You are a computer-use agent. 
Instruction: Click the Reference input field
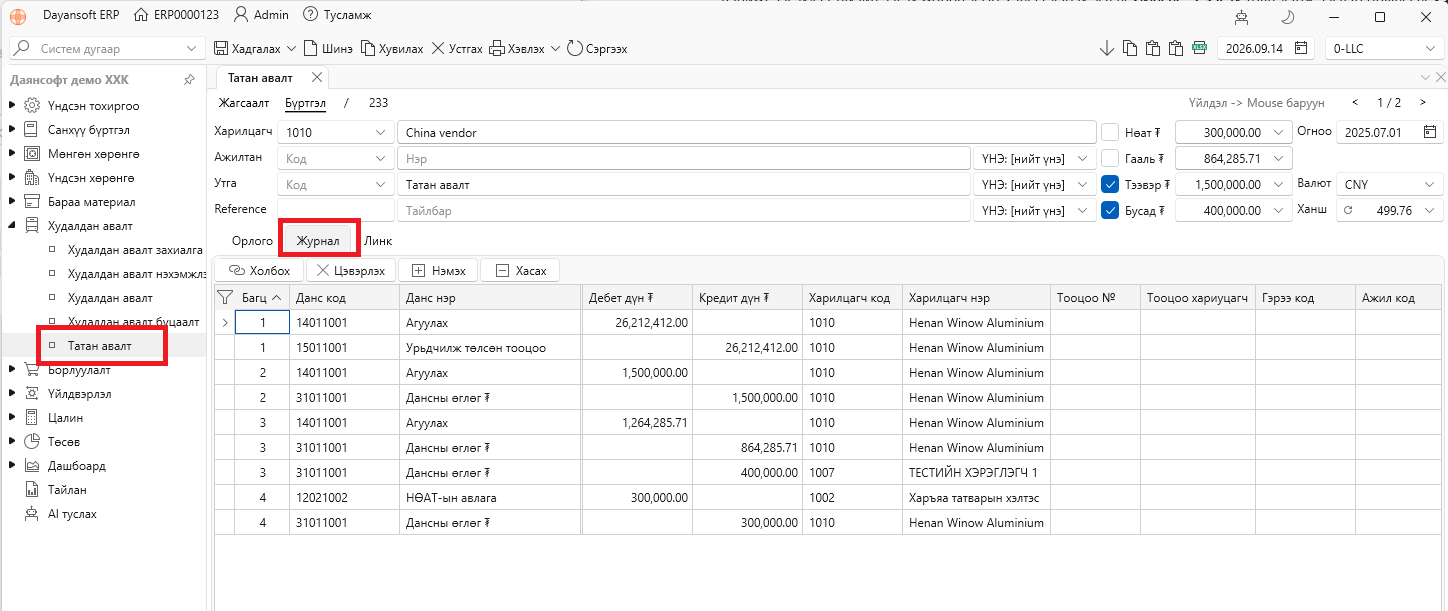point(335,210)
